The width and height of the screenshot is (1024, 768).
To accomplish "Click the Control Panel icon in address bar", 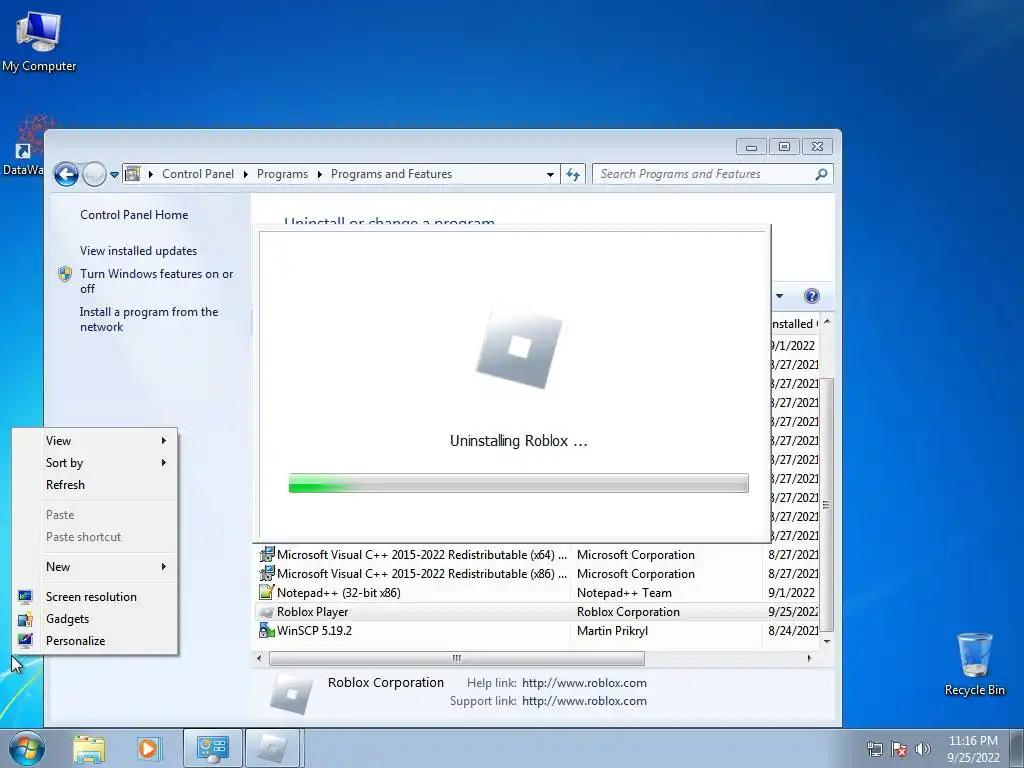I will point(133,174).
